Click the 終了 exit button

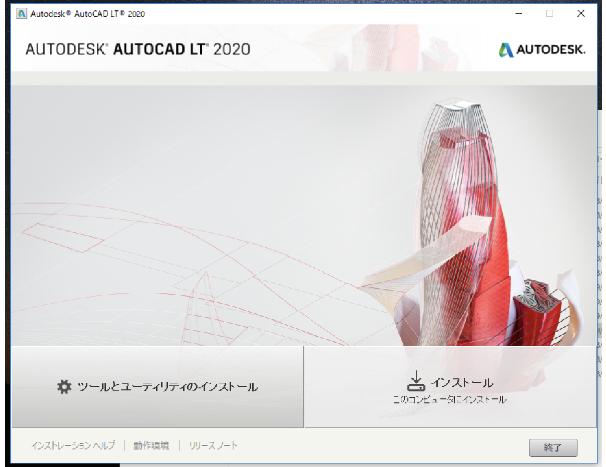[553, 448]
